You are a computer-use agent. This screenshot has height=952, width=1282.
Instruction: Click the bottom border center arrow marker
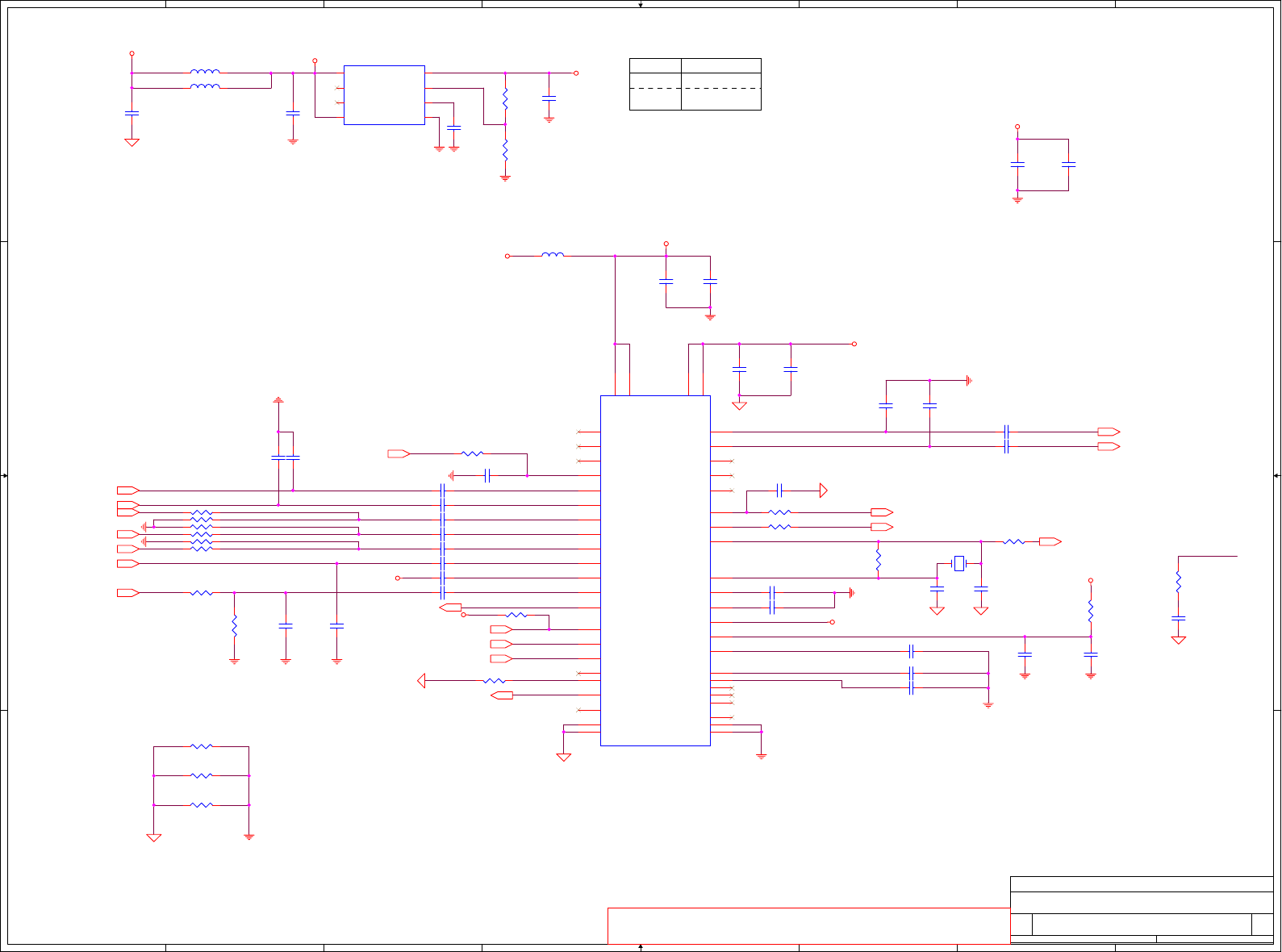tap(641, 947)
